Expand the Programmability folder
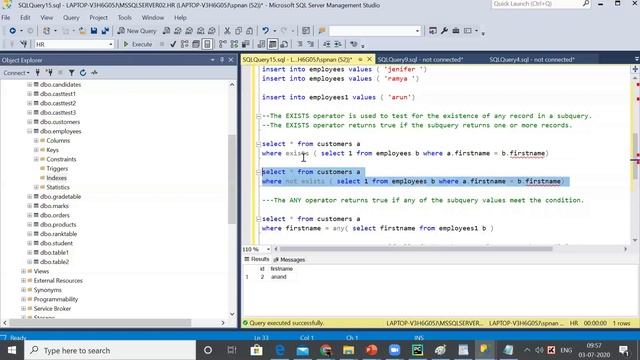Image resolution: width=640 pixels, height=360 pixels. coord(23,299)
